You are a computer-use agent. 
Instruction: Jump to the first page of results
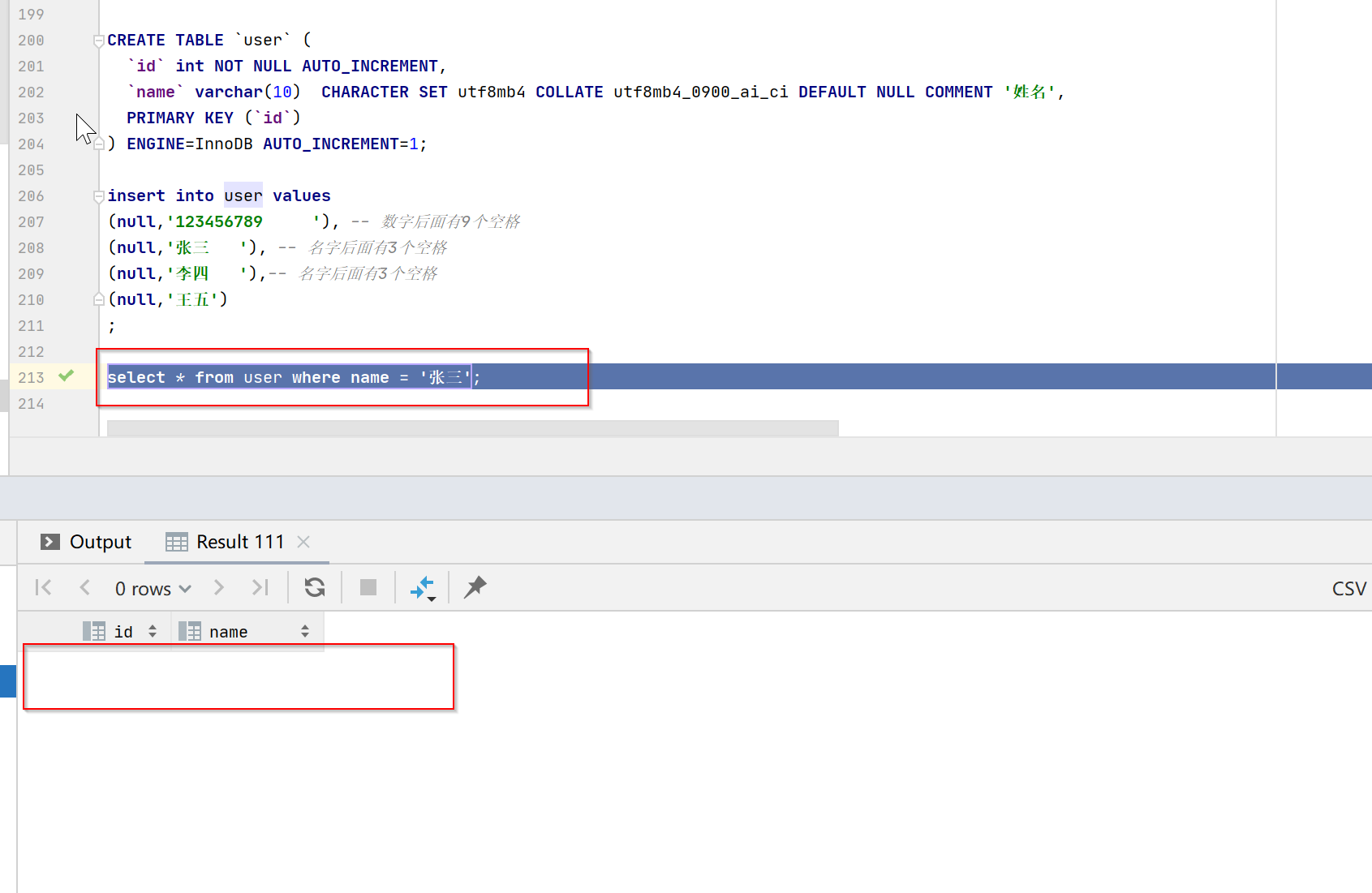43,587
